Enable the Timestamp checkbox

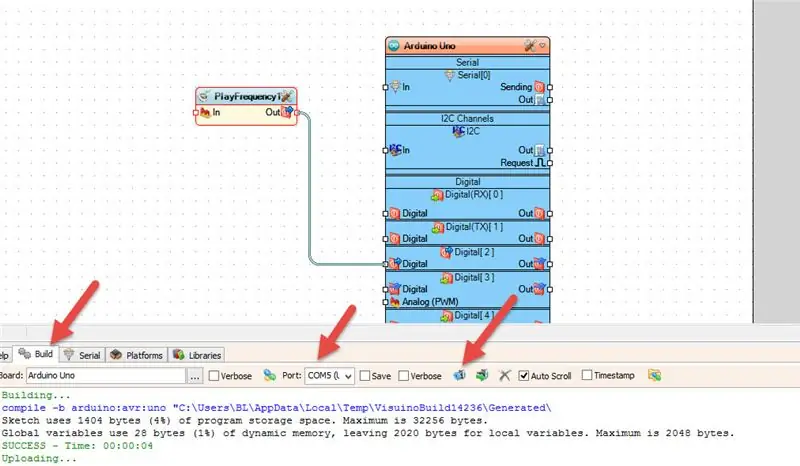(587, 376)
